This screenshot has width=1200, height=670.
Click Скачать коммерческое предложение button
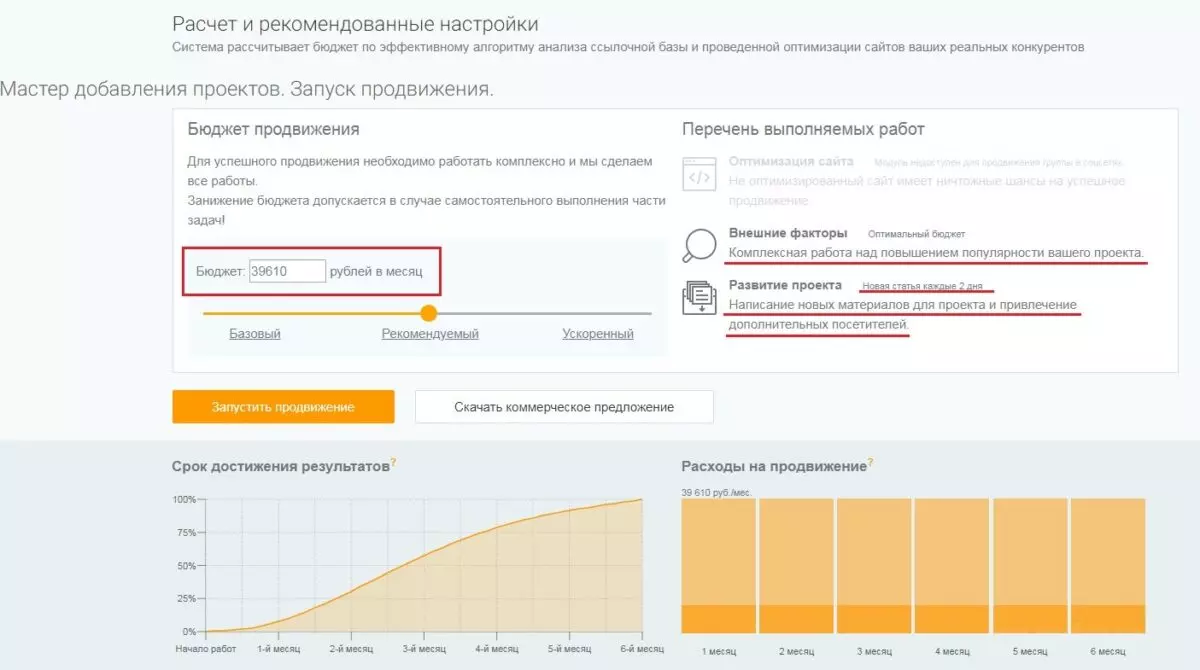point(564,407)
